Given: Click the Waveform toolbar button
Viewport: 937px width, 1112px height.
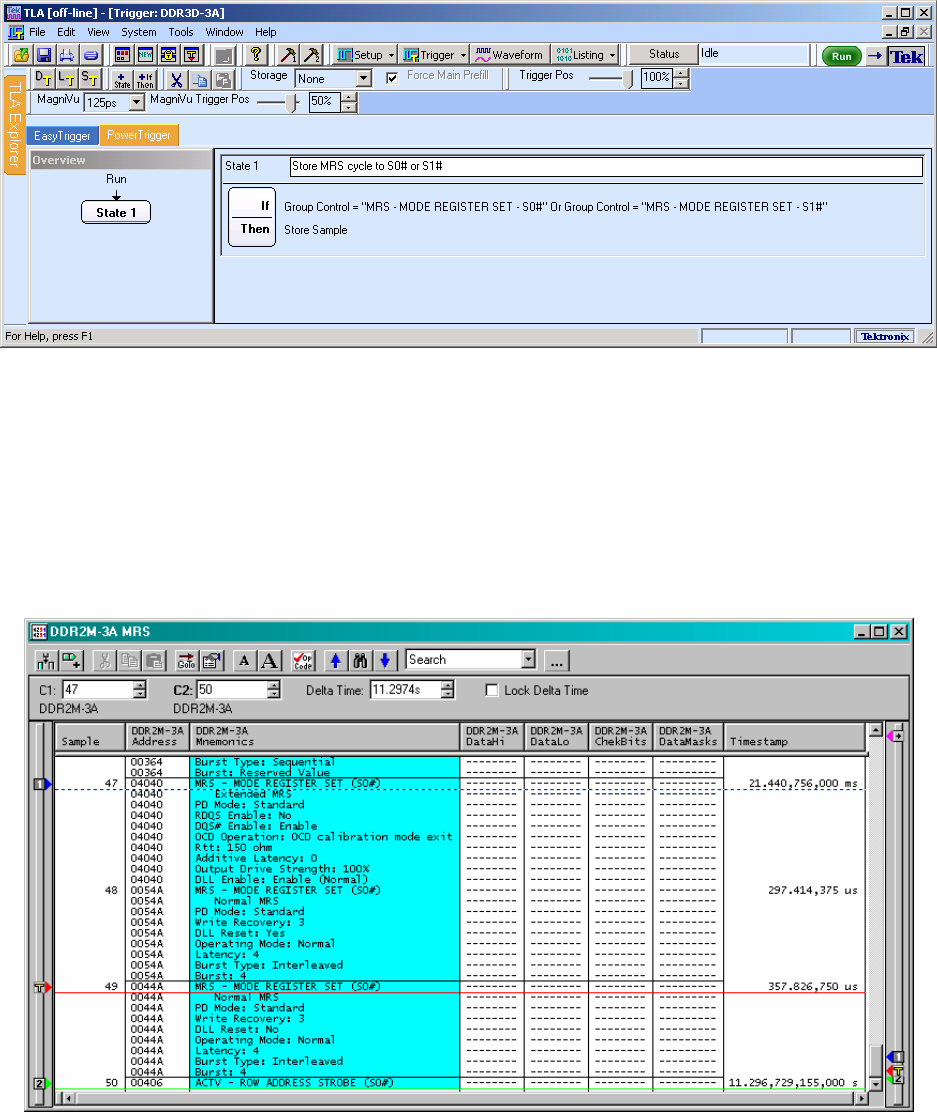Looking at the screenshot, I should point(509,55).
